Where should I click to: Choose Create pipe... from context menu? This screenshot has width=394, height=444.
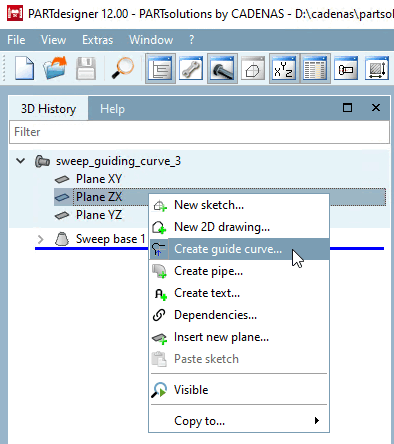pyautogui.click(x=239, y=271)
